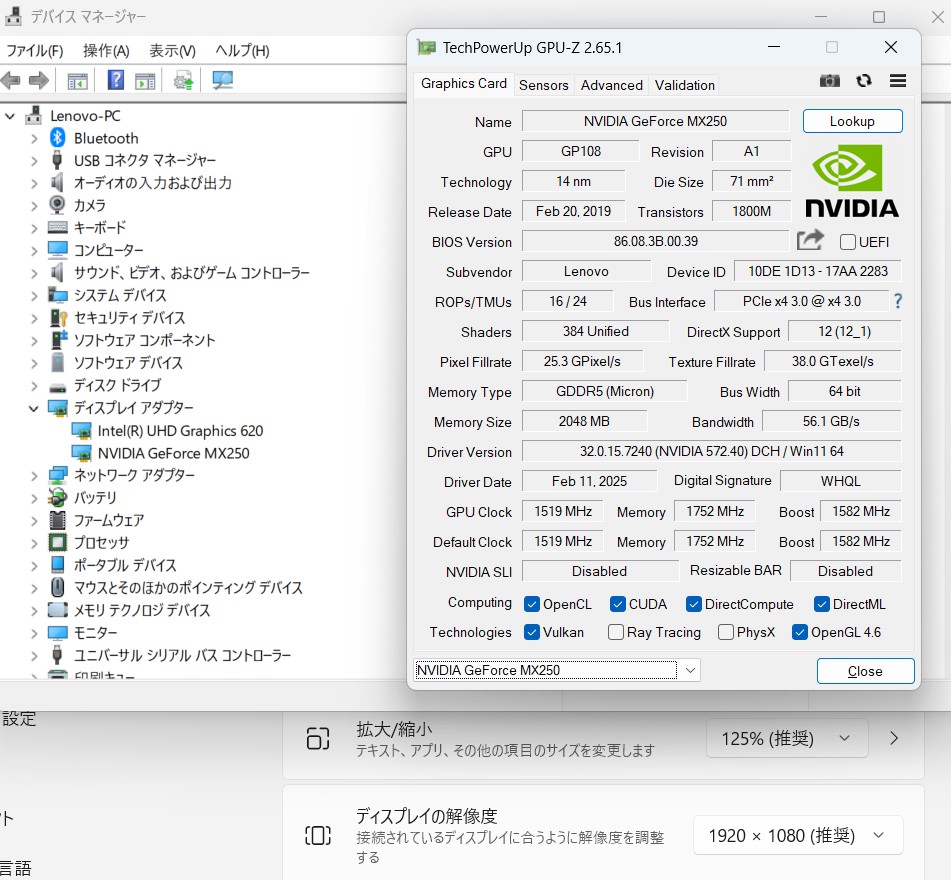Toggle the DirectCompute checkbox
This screenshot has width=951, height=880.
point(694,604)
